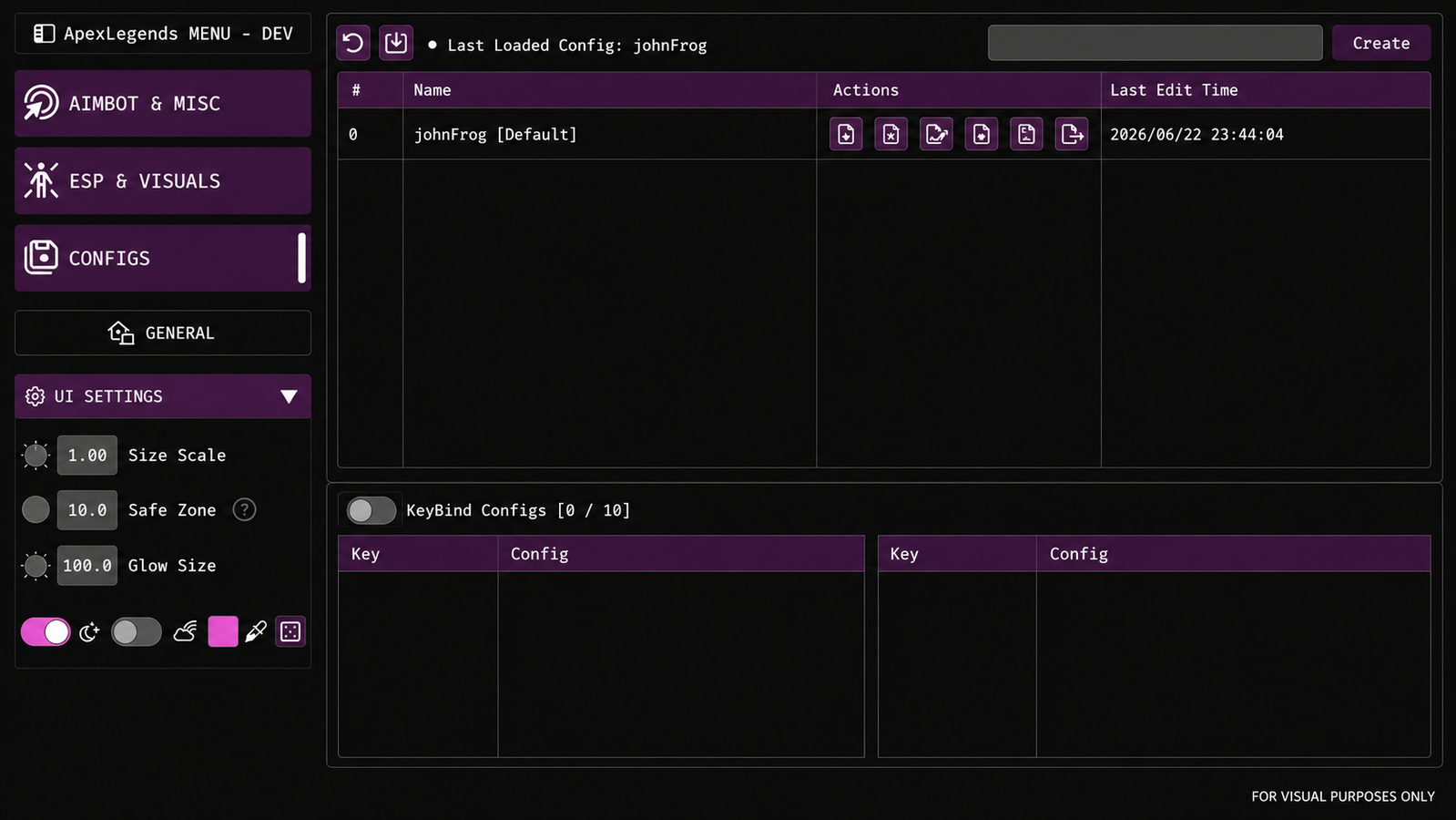Collapse the UI SETTINGS section arrow
Screen dimensions: 1456x820
coord(289,396)
